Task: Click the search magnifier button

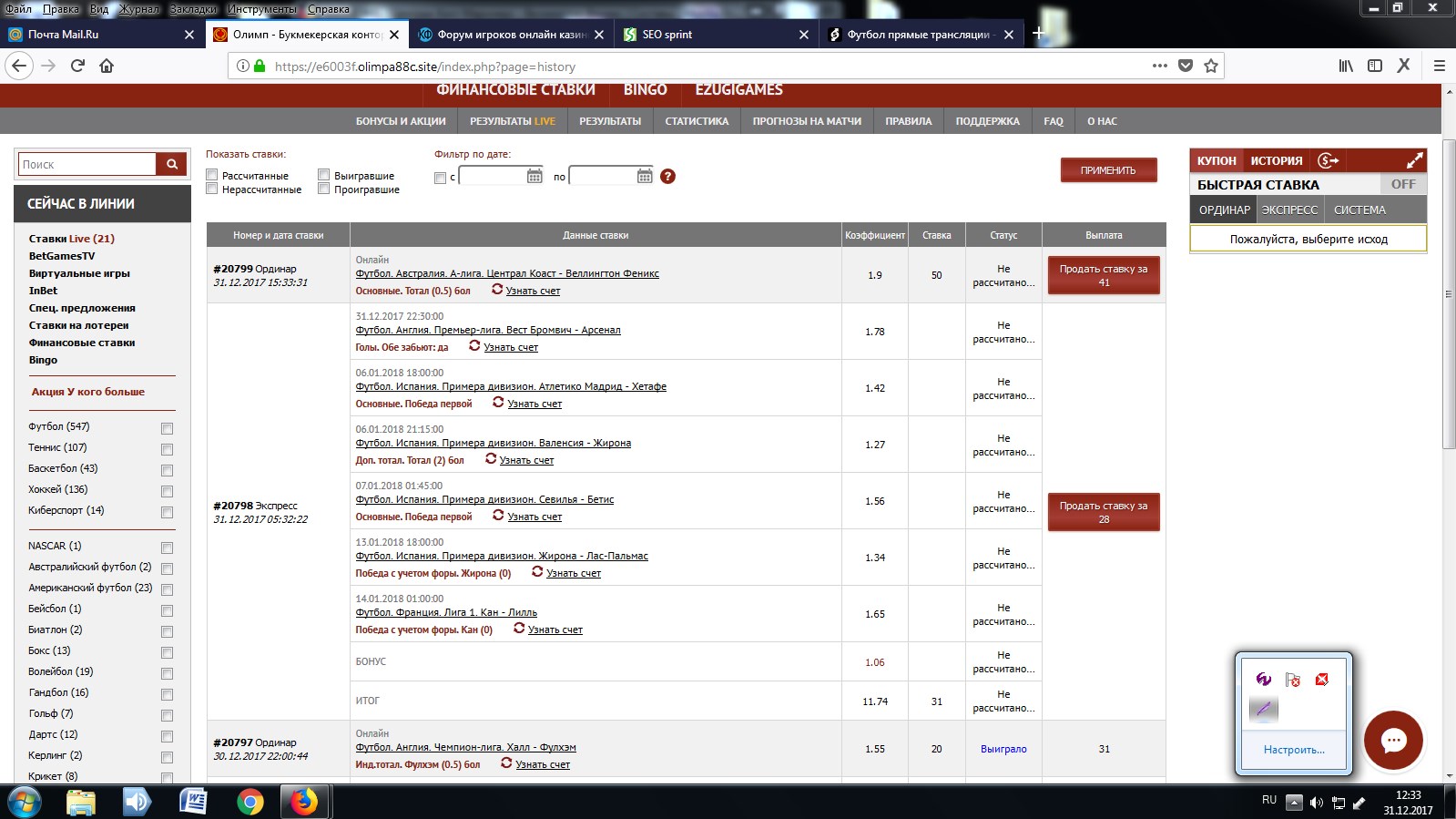Action: pos(171,164)
